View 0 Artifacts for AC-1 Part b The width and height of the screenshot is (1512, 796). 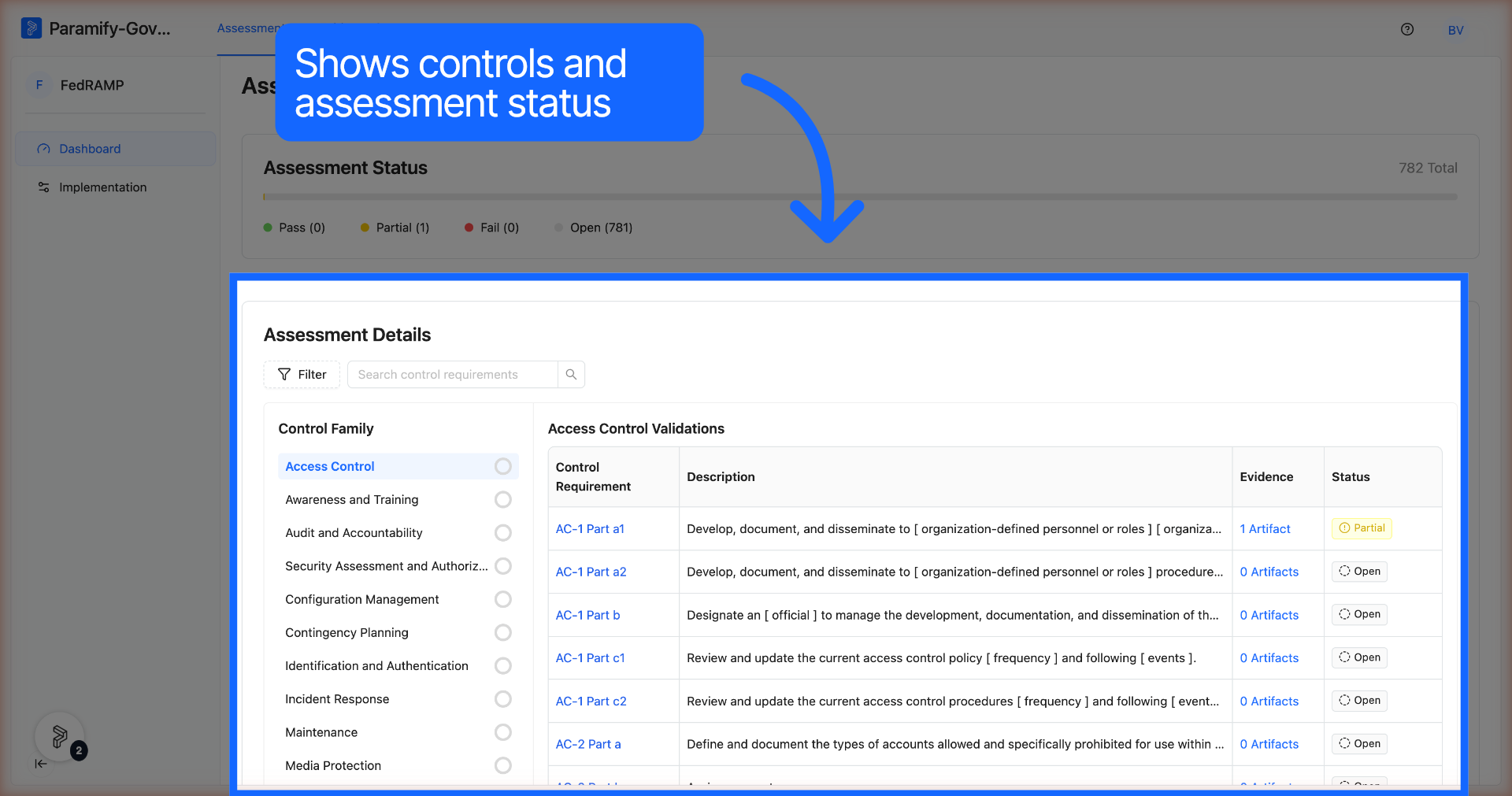1269,615
